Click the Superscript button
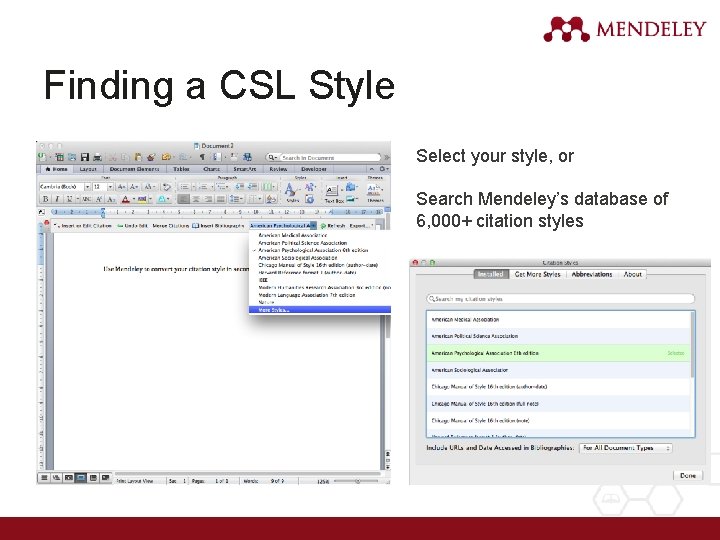The height and width of the screenshot is (540, 720). (99, 199)
